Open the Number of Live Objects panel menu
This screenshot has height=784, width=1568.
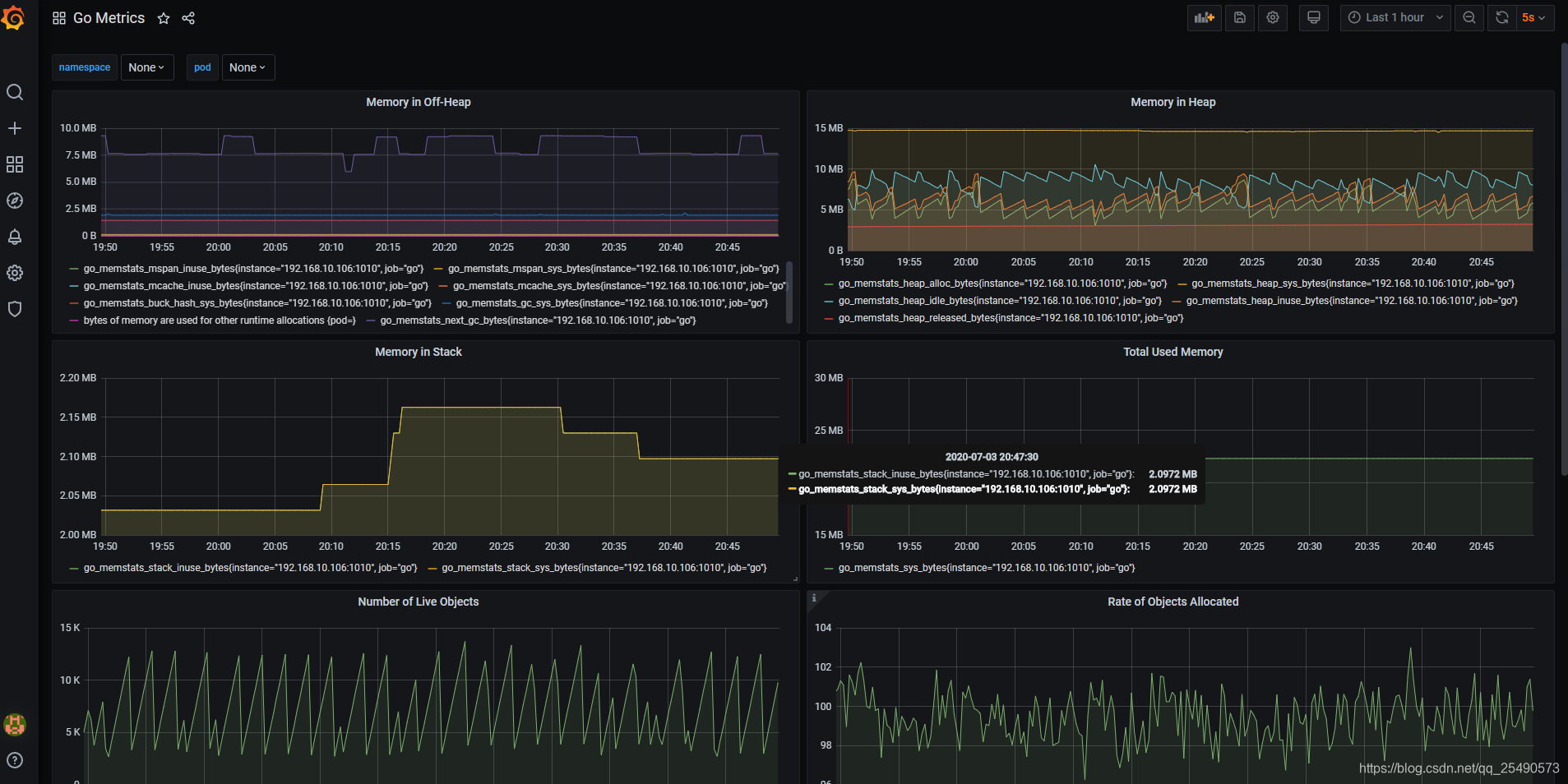tap(418, 602)
